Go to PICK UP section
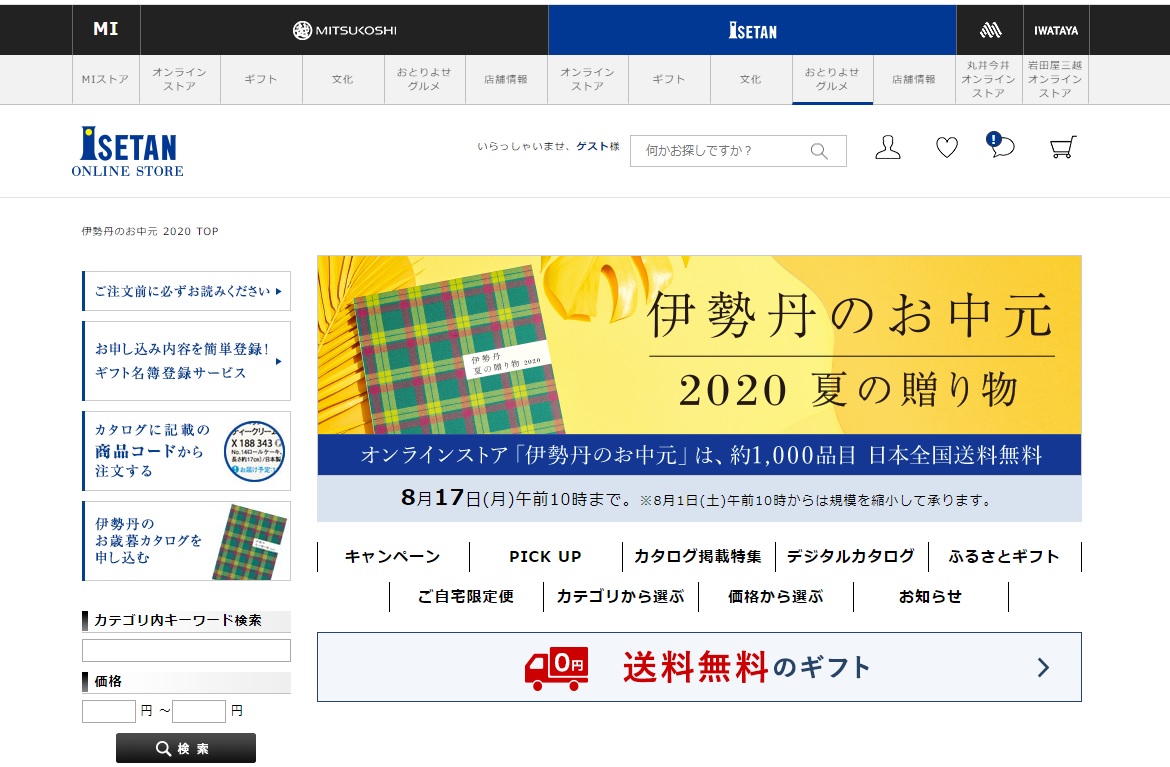This screenshot has height=767, width=1170. 545,557
